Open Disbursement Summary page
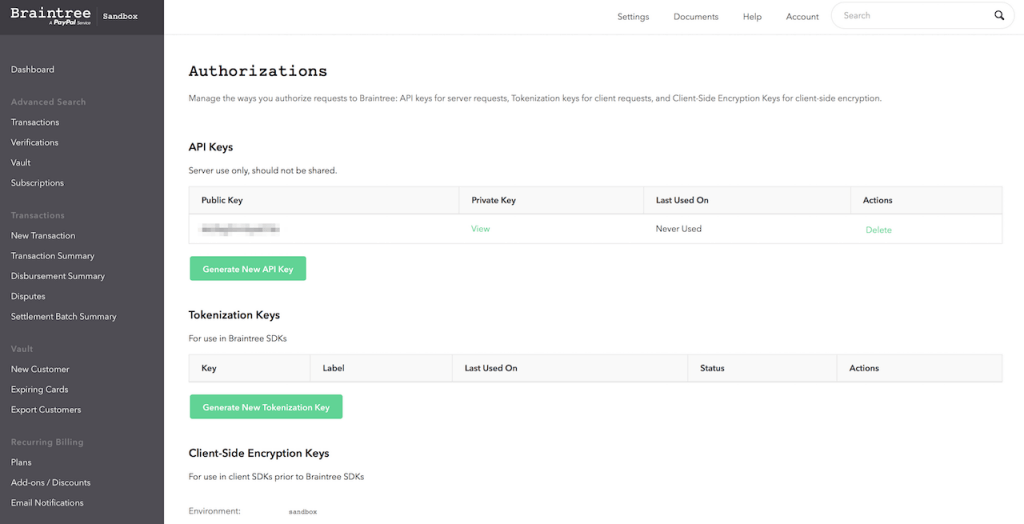 pos(58,276)
